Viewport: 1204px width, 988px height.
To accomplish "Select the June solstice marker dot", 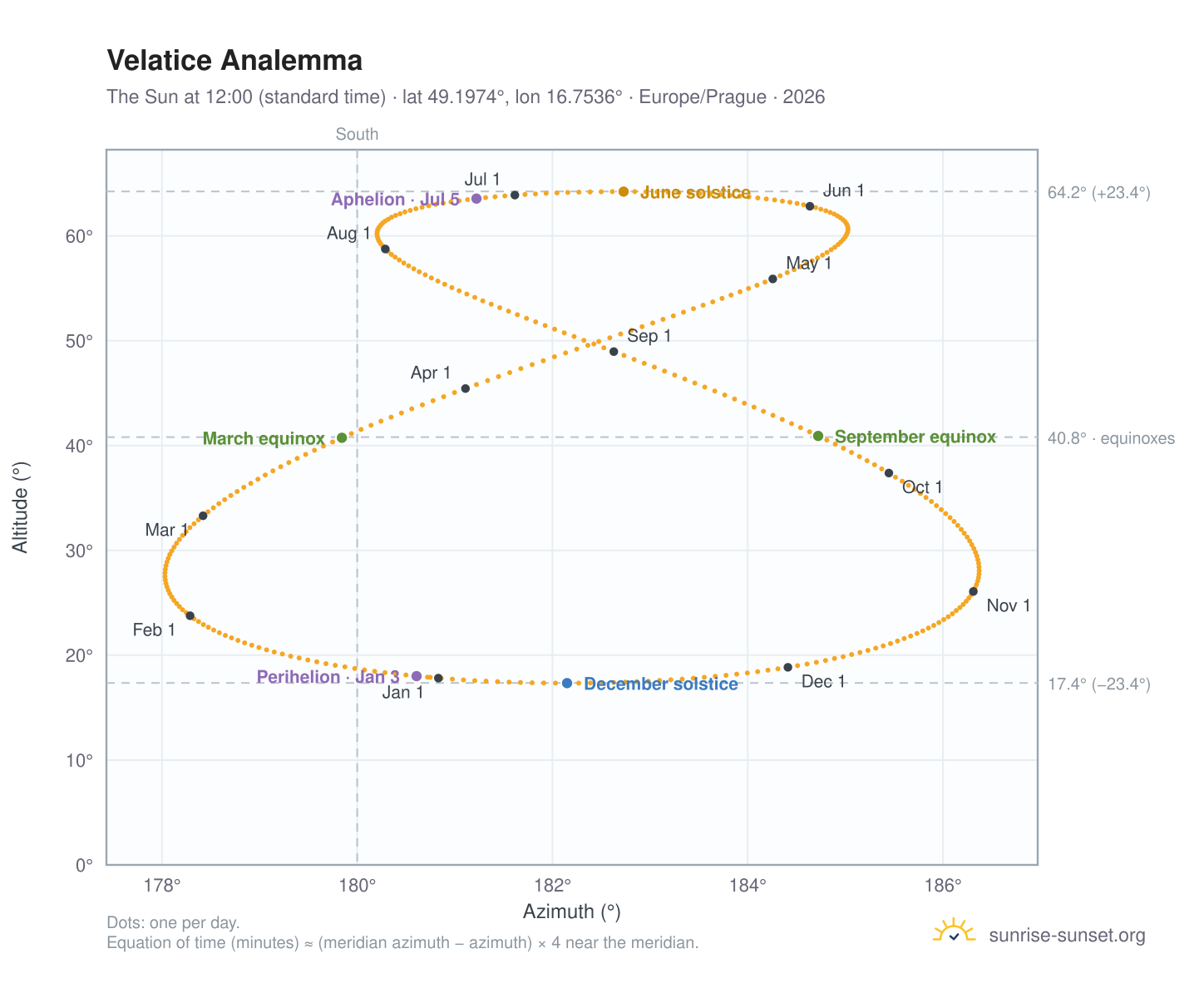I will pos(624,192).
